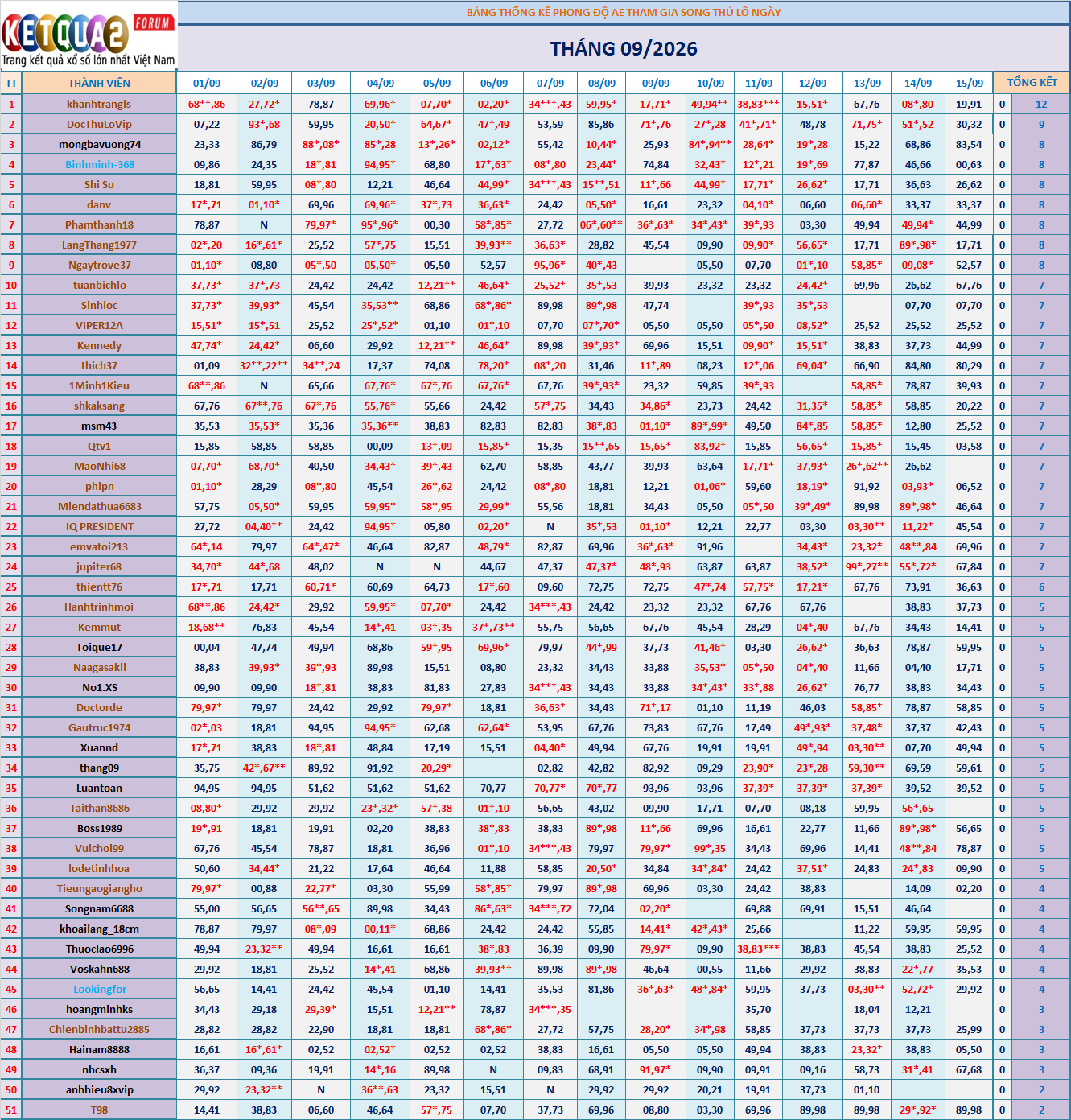This screenshot has height=1120, width=1071.
Task: Select member name Thuoclao6996
Action: [x=99, y=949]
